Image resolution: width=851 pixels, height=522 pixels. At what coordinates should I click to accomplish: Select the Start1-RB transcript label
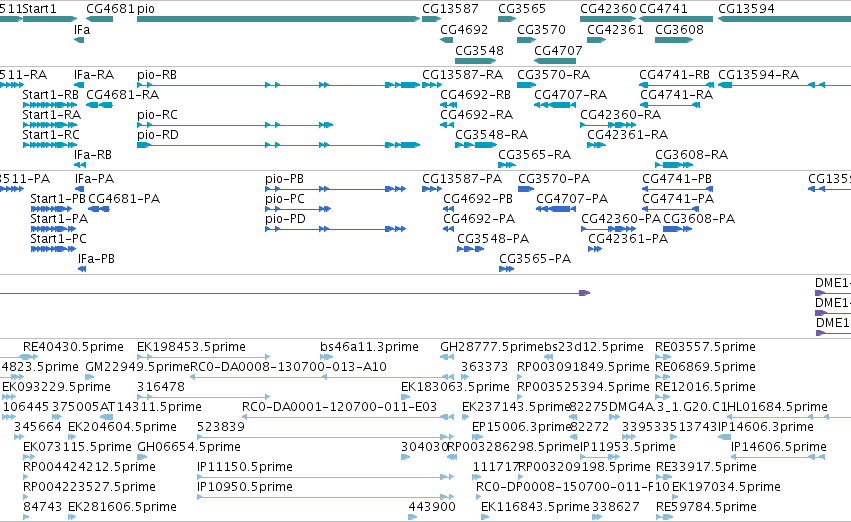pyautogui.click(x=50, y=94)
